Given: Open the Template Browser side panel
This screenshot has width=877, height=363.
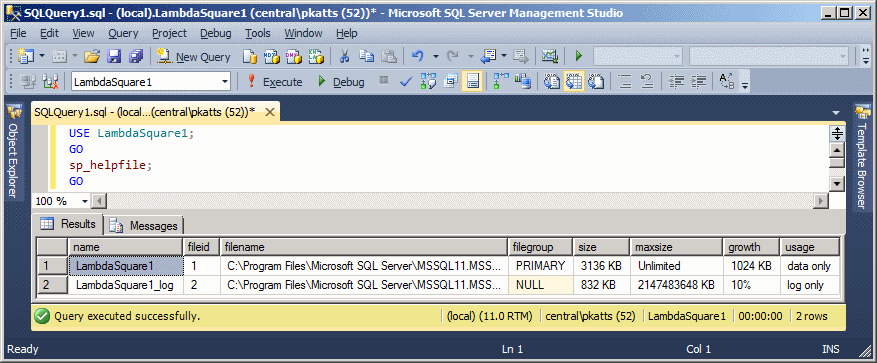Looking at the screenshot, I should [862, 158].
